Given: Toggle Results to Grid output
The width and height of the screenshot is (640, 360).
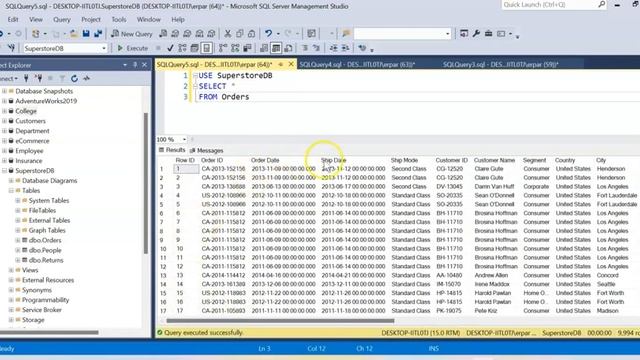Looking at the screenshot, I should [276, 48].
